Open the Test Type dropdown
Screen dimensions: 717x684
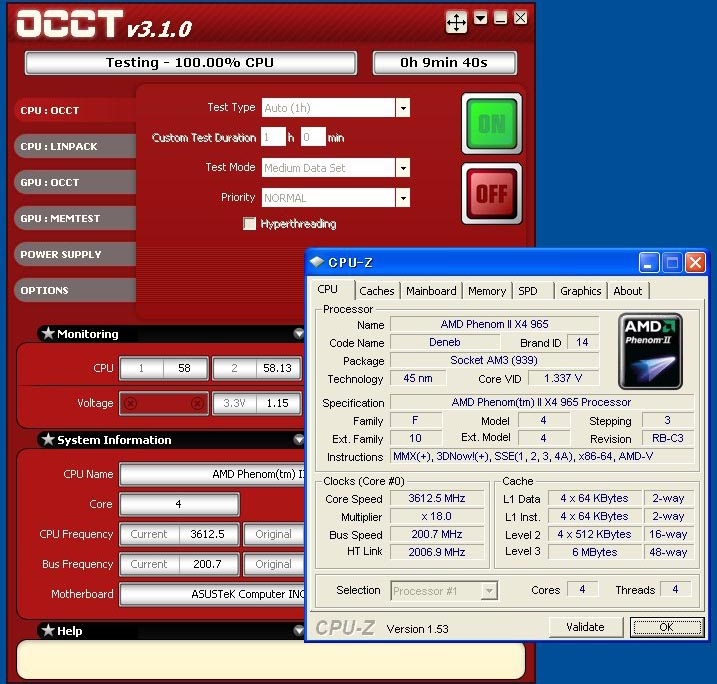(403, 108)
